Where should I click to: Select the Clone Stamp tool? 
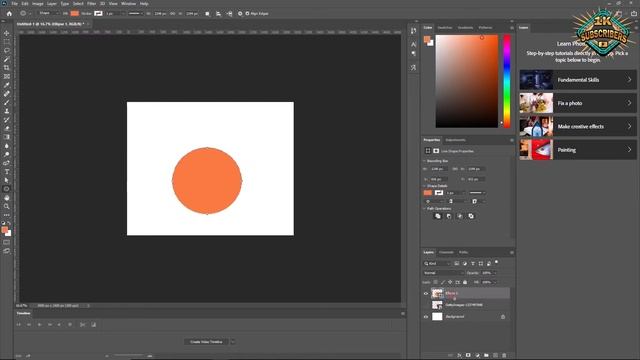click(x=7, y=111)
